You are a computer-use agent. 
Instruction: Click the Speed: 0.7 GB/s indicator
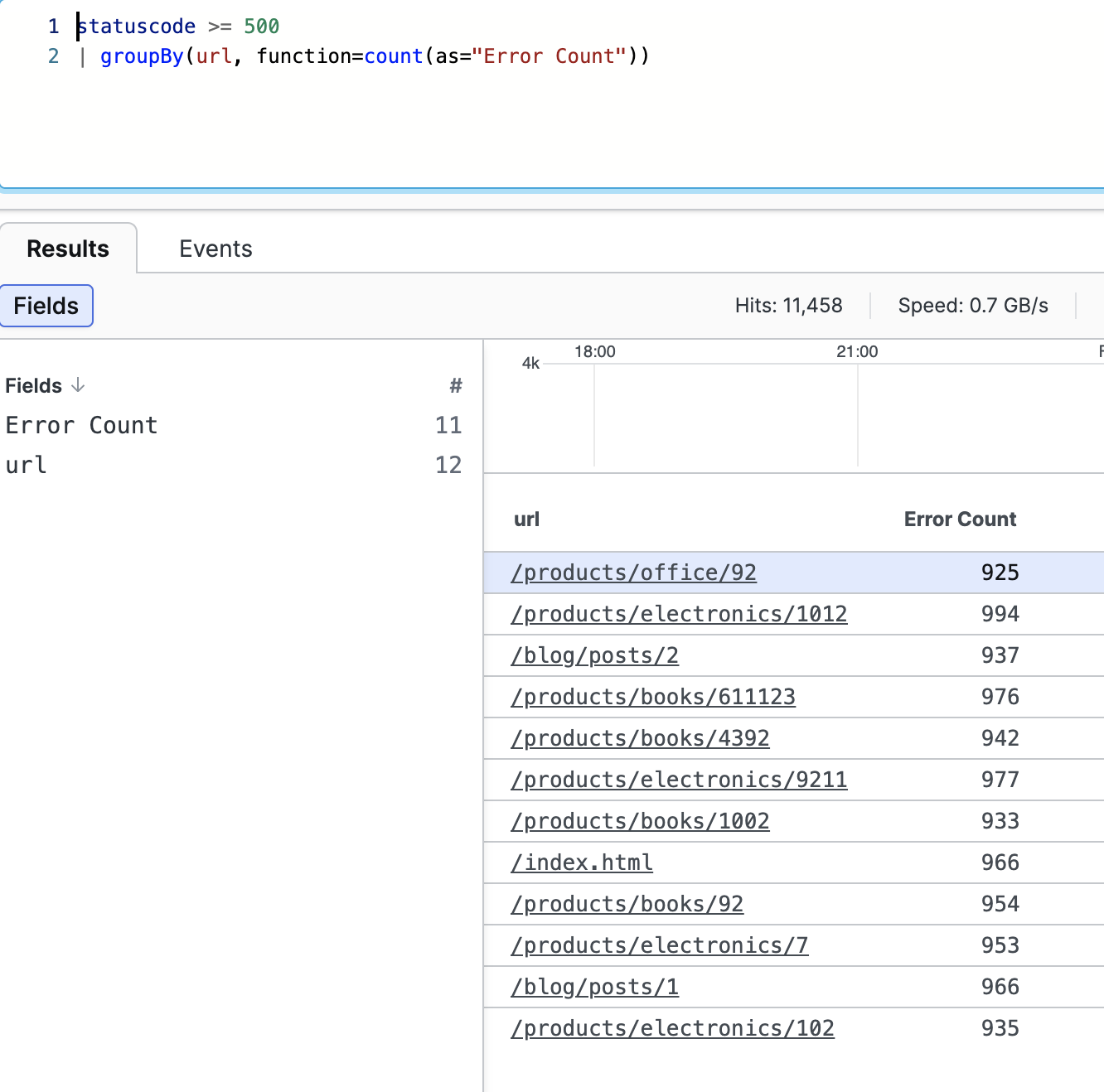(972, 305)
